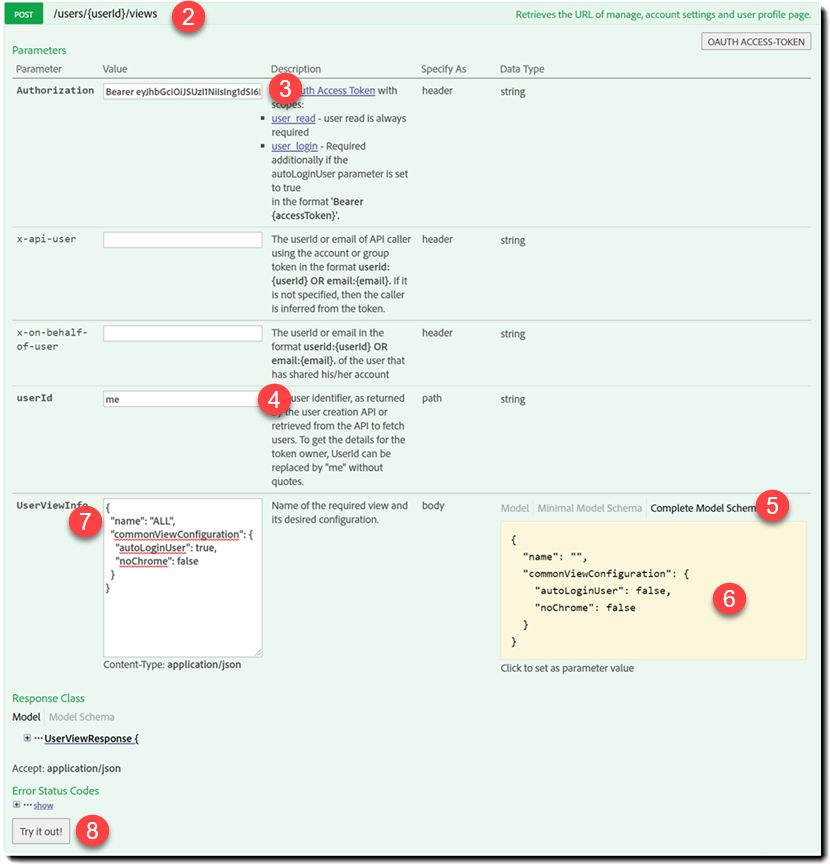Viewport: 830px width, 864px height.
Task: Click the Data Type column header
Action: (522, 69)
